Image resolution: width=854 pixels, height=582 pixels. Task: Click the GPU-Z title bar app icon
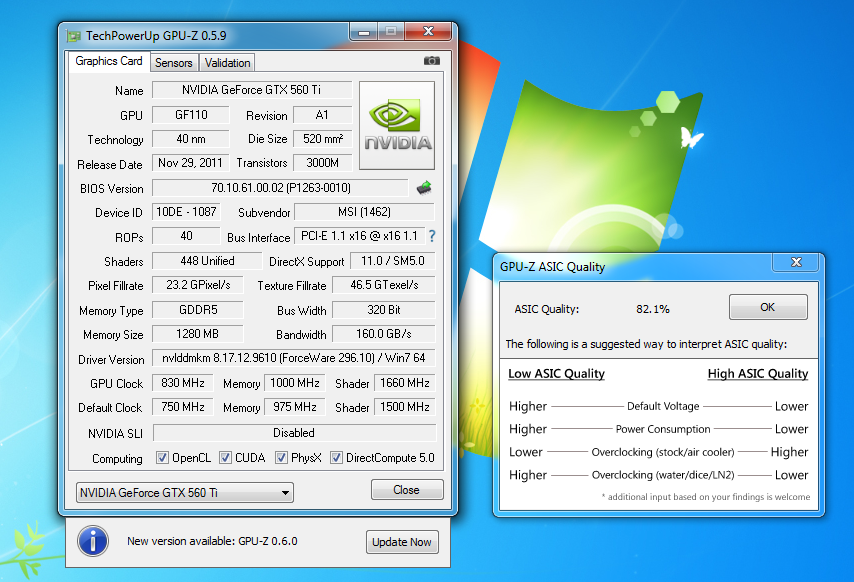[74, 36]
